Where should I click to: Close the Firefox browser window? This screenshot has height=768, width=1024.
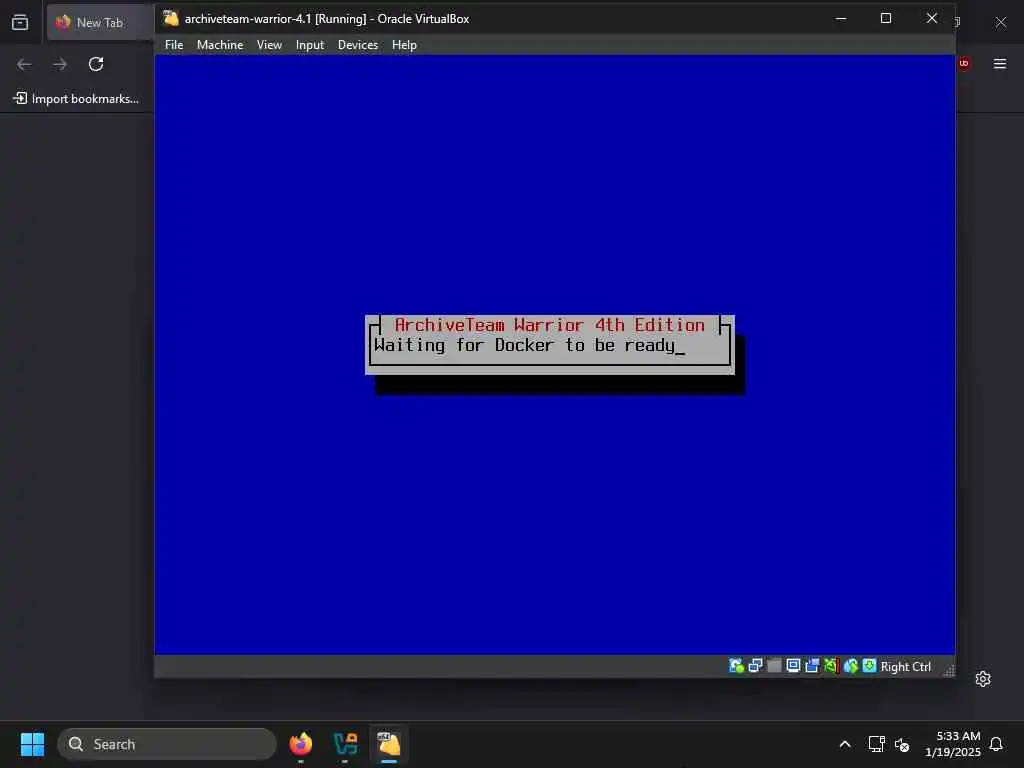[x=1000, y=22]
